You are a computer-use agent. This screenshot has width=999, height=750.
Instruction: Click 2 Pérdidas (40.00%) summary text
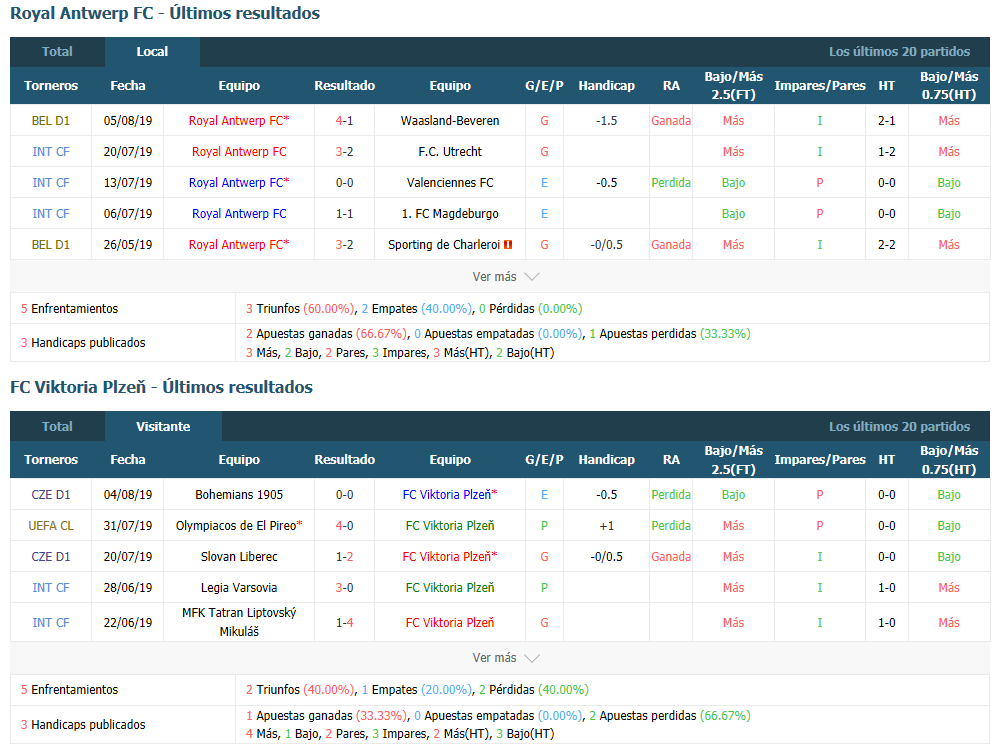534,689
